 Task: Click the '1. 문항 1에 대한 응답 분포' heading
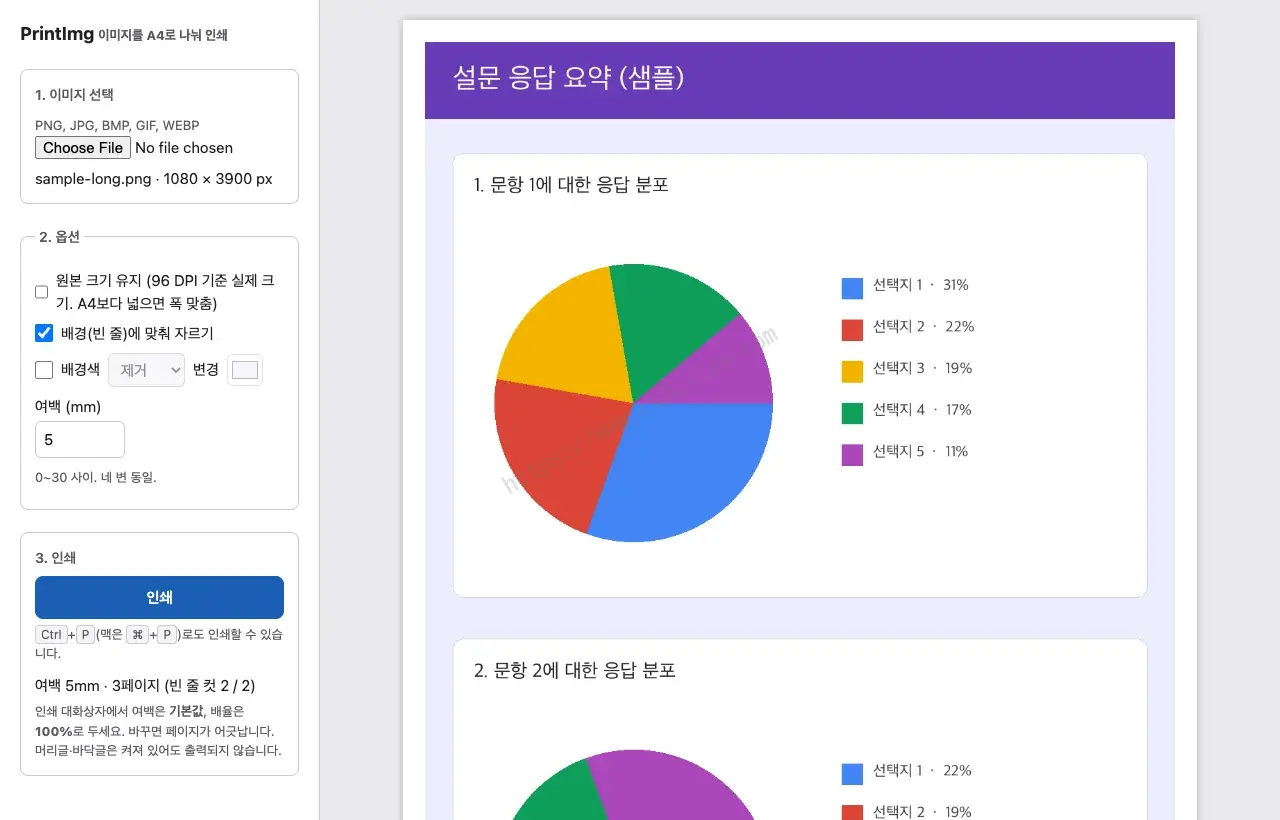click(571, 185)
